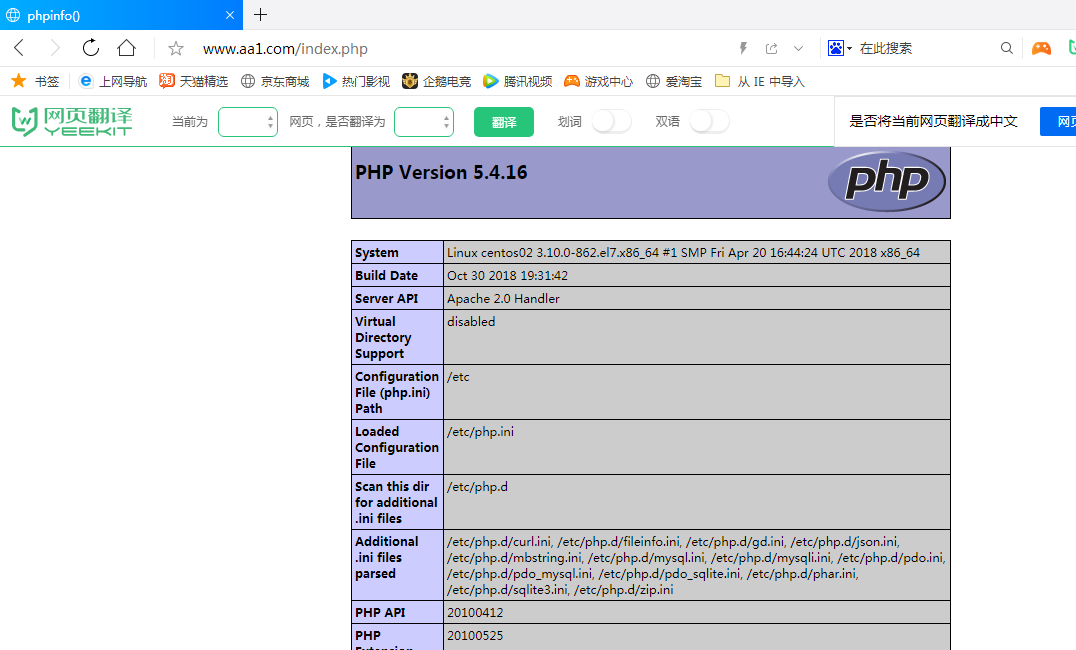Viewport: 1076px width, 650px height.
Task: Open a new tab with plus button
Action: click(260, 15)
